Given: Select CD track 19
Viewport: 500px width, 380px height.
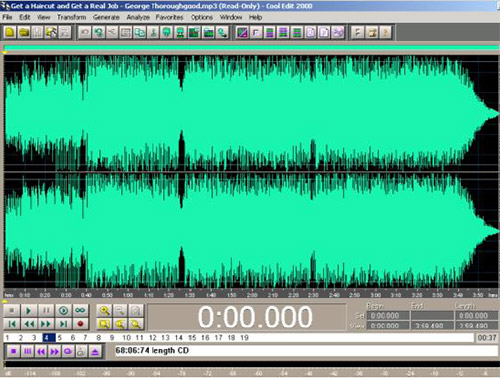Looking at the screenshot, I should [x=244, y=338].
